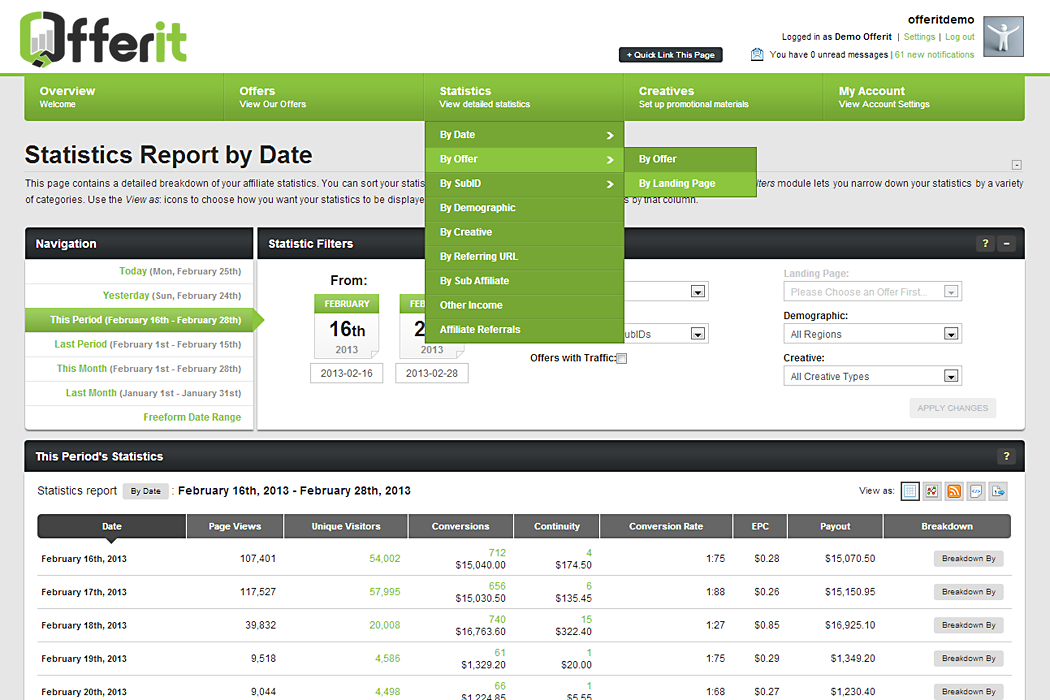Select the XML code view icon
Screen dimensions: 1050x700
(x=976, y=491)
